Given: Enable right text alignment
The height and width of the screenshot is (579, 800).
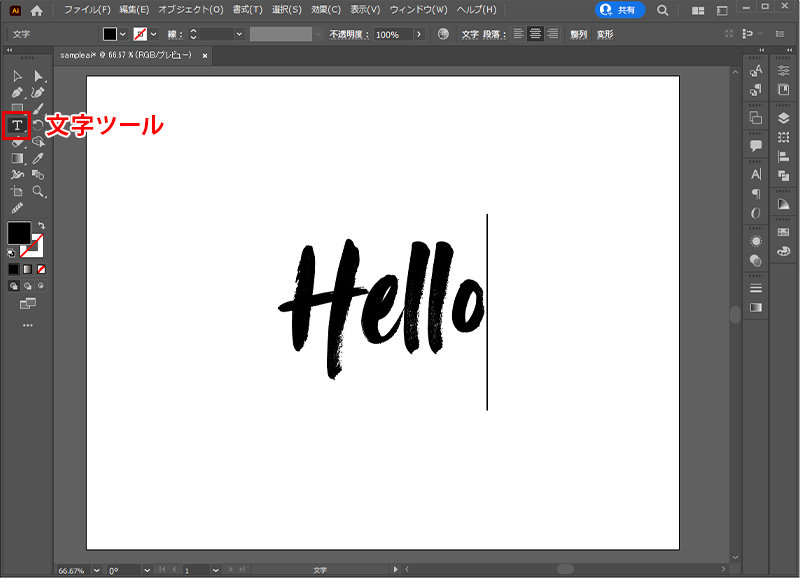Looking at the screenshot, I should (552, 34).
